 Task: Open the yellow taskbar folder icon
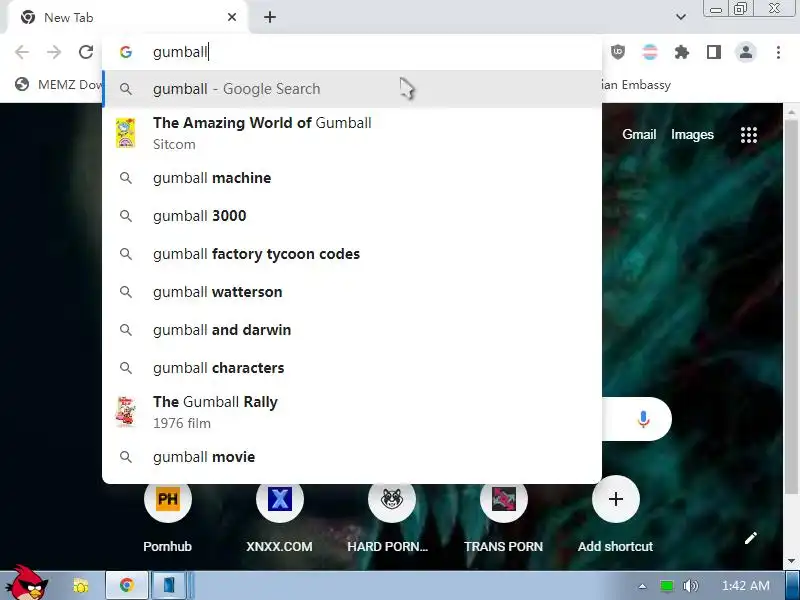pyautogui.click(x=81, y=585)
